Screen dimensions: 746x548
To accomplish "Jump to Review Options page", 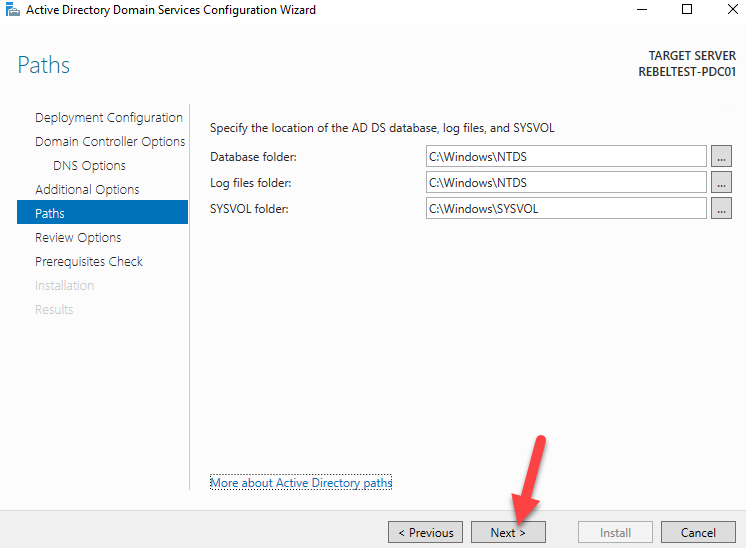I will [78, 237].
